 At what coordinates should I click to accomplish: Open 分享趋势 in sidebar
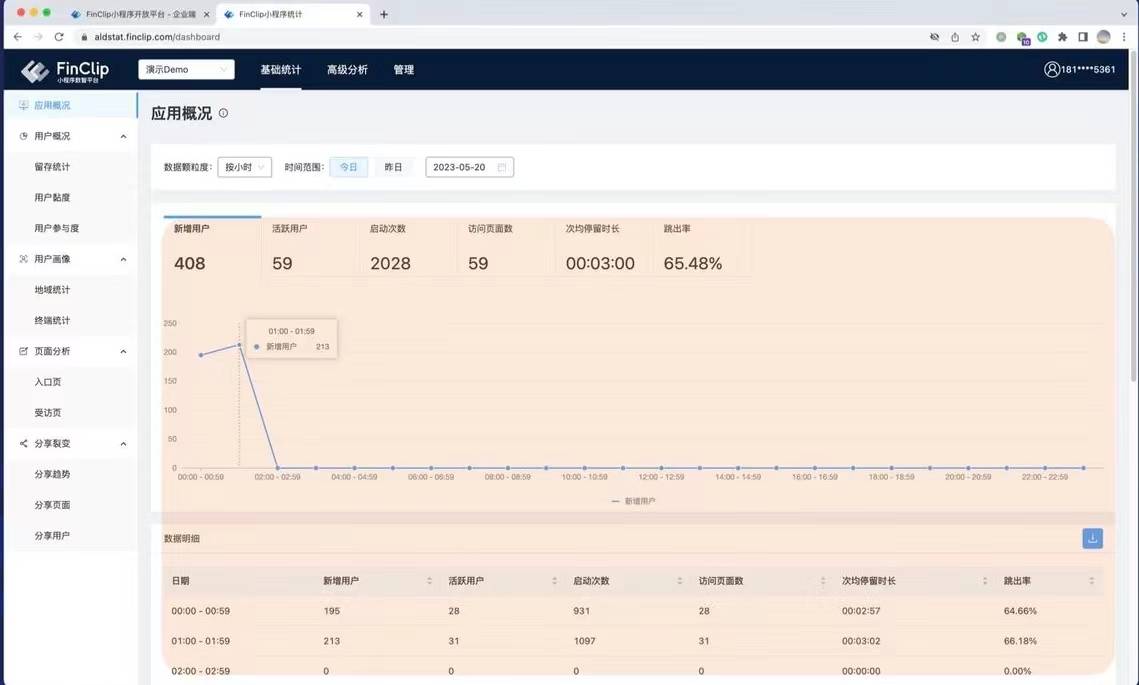point(52,474)
